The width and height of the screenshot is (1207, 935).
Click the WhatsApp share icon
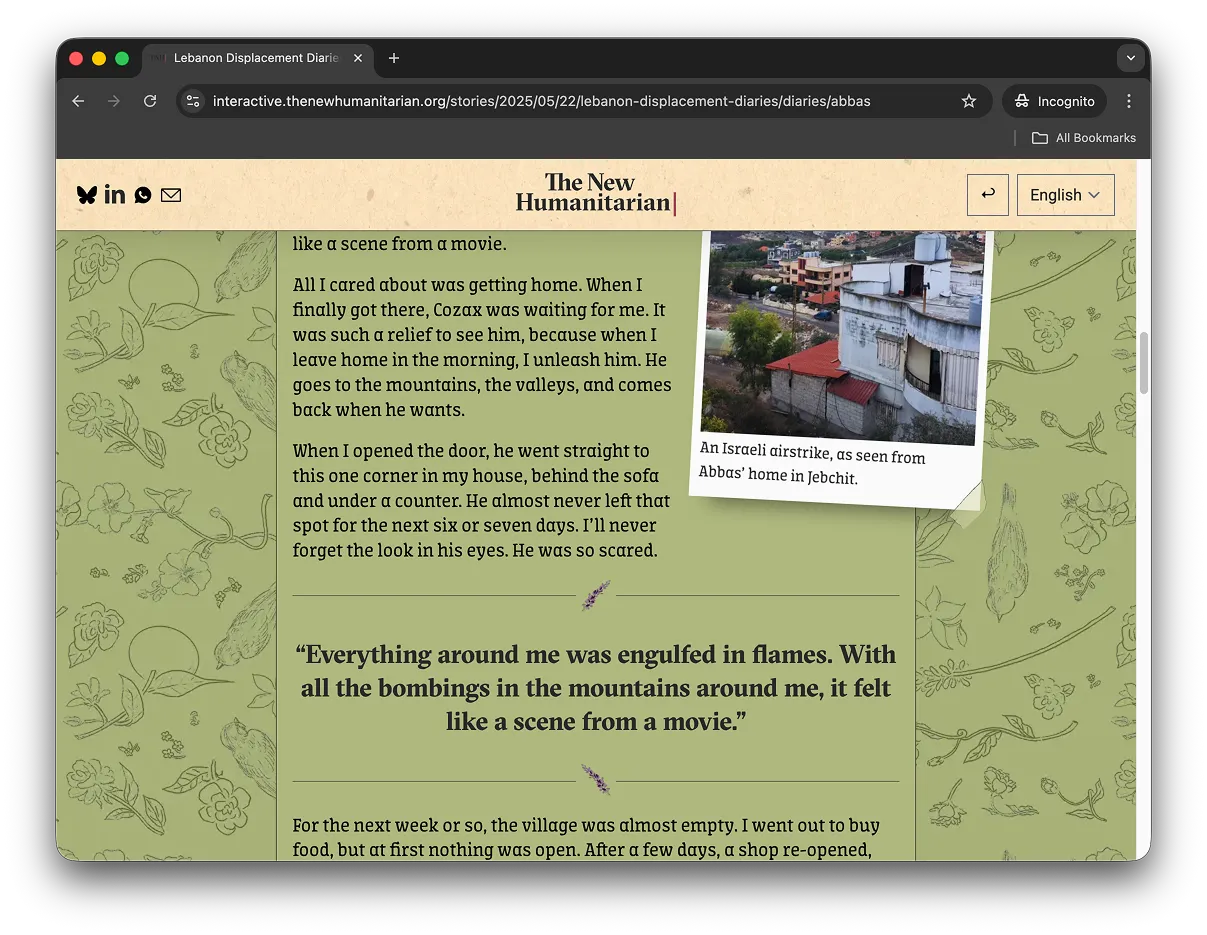tap(143, 195)
